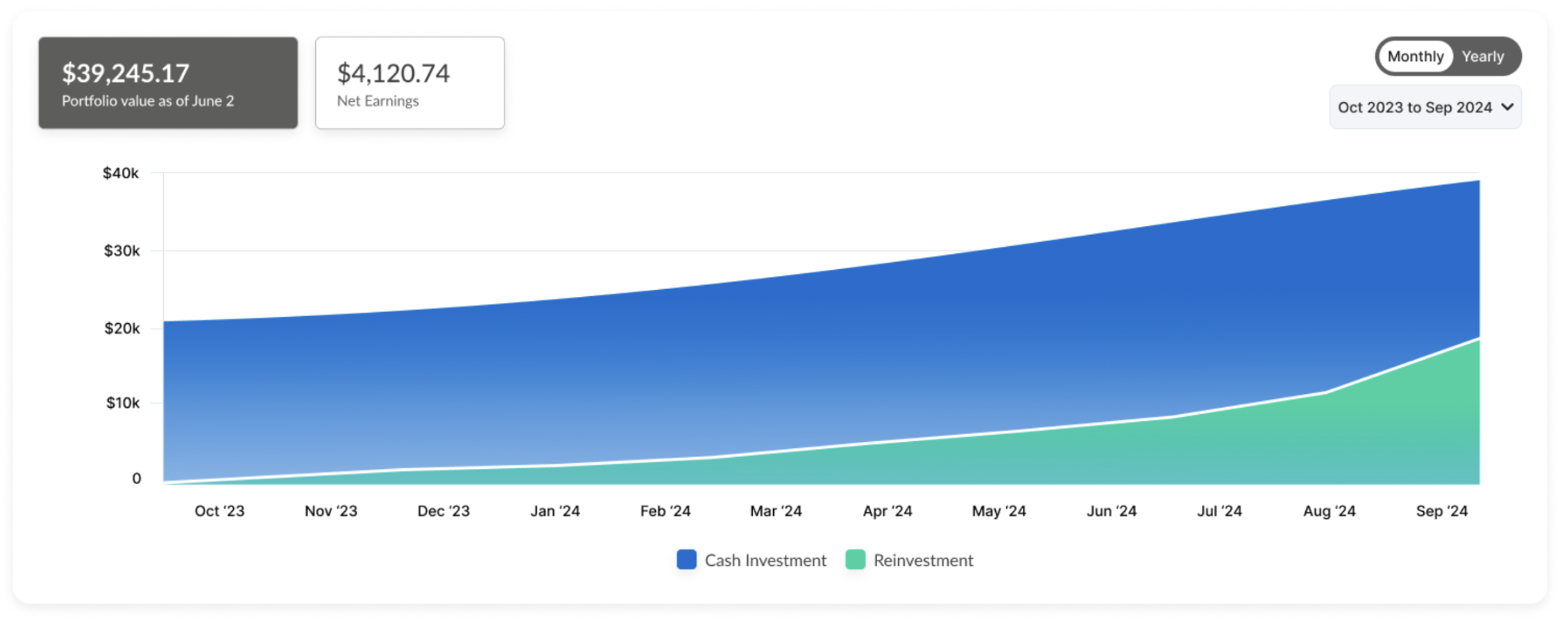Screen dimensions: 1568x621
Task: Click the Jul '24 axis label
Action: click(x=1219, y=511)
